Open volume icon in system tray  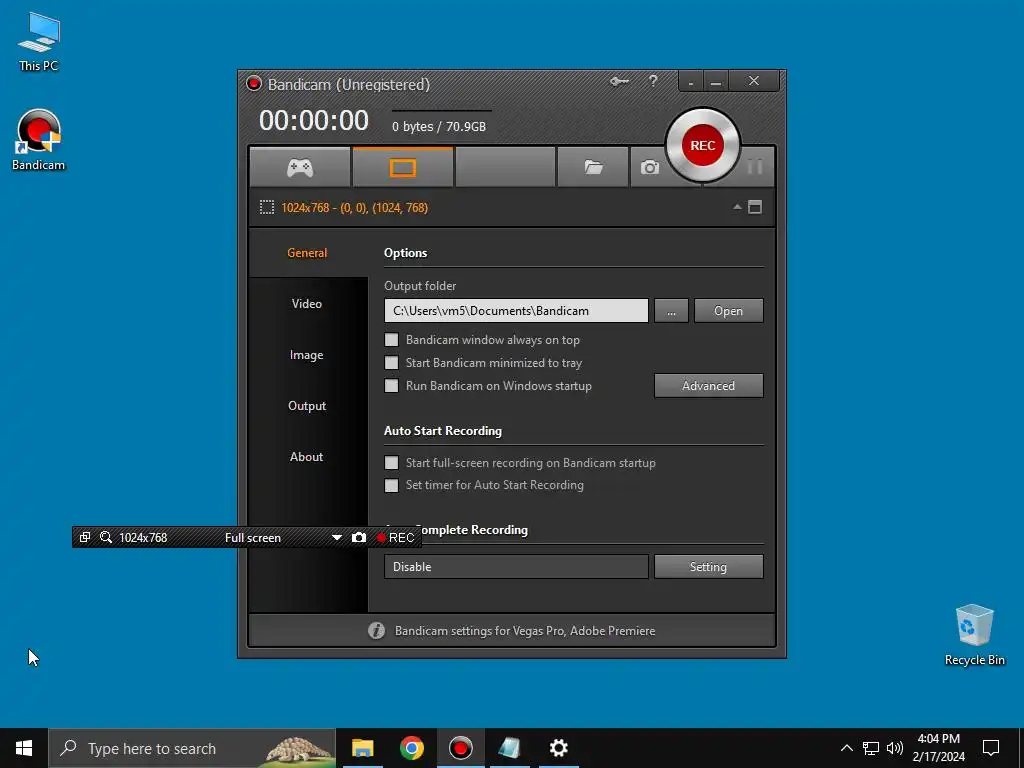pyautogui.click(x=895, y=748)
